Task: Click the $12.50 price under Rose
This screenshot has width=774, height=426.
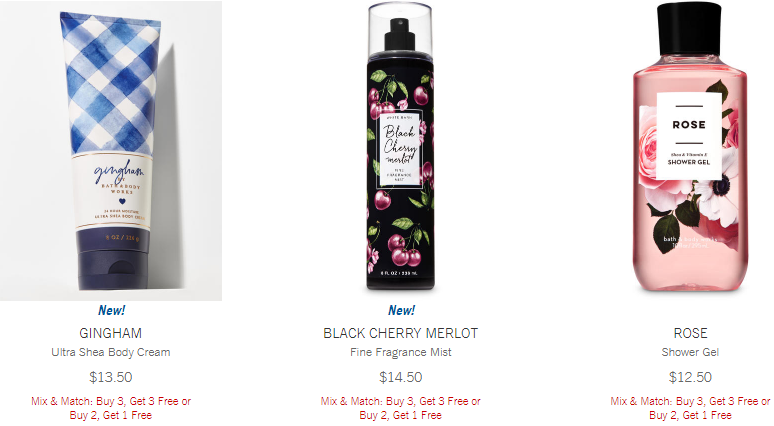Action: pyautogui.click(x=690, y=377)
